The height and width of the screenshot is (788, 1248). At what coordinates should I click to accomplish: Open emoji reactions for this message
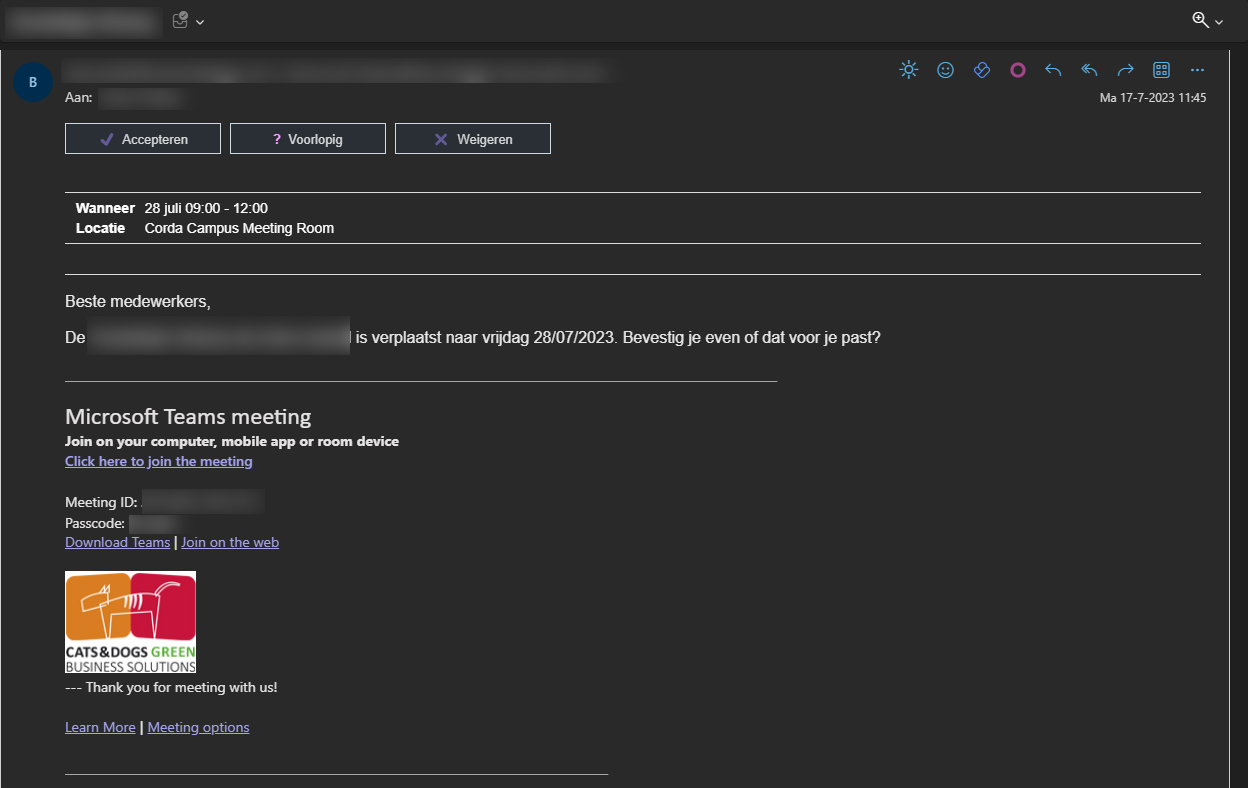[x=945, y=70]
